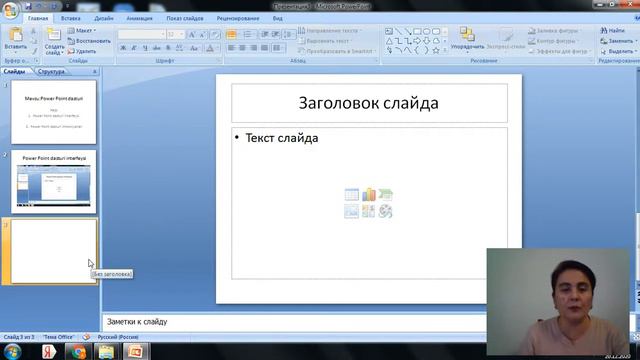Select slide 1 thumbnail in the panel

53,112
